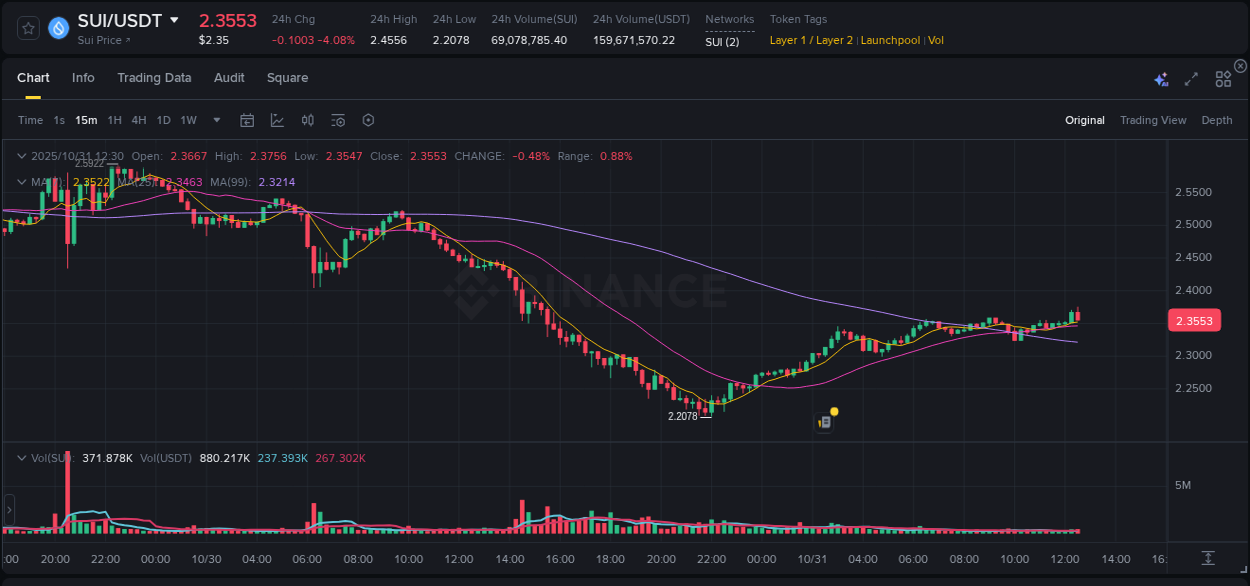Collapse the MA indicator row
The width and height of the screenshot is (1250, 586).
click(22, 182)
